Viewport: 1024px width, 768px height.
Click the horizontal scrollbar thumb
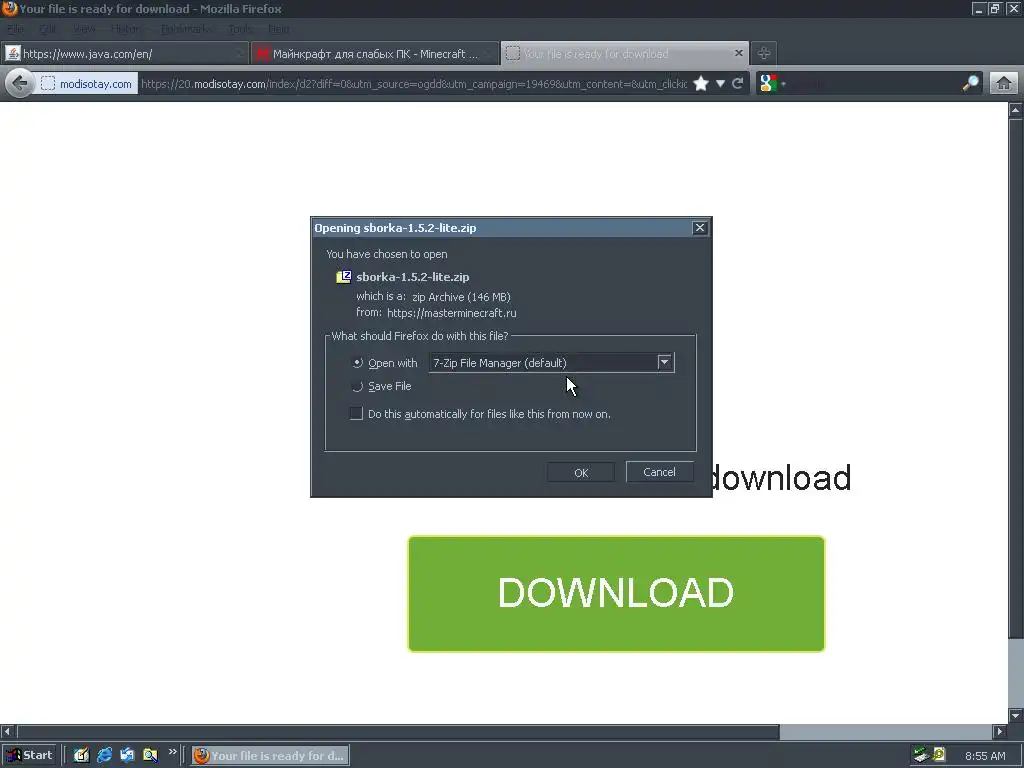click(398, 731)
